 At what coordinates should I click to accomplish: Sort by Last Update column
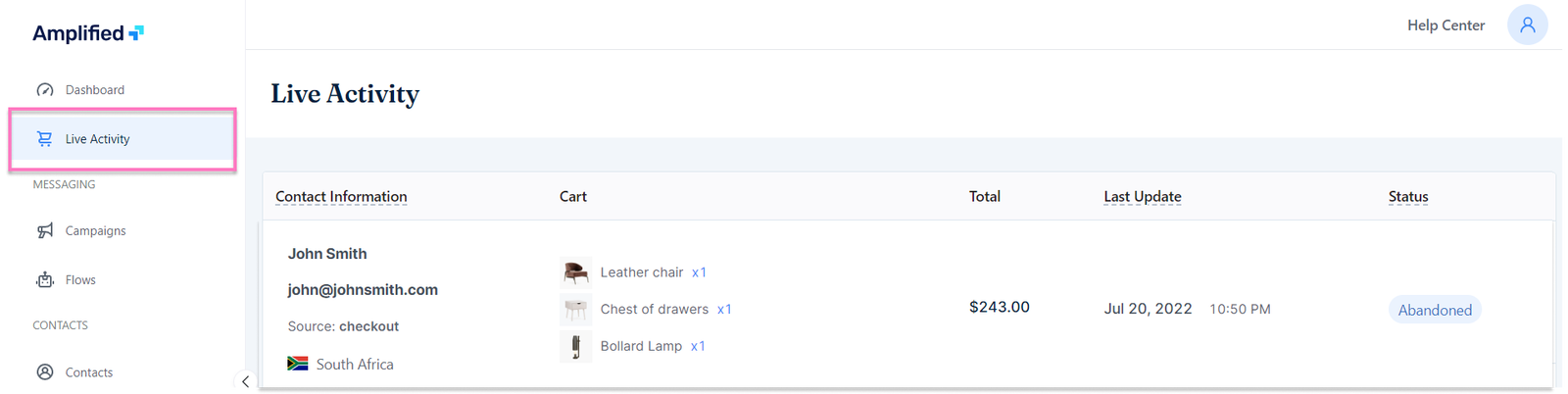tap(1142, 197)
